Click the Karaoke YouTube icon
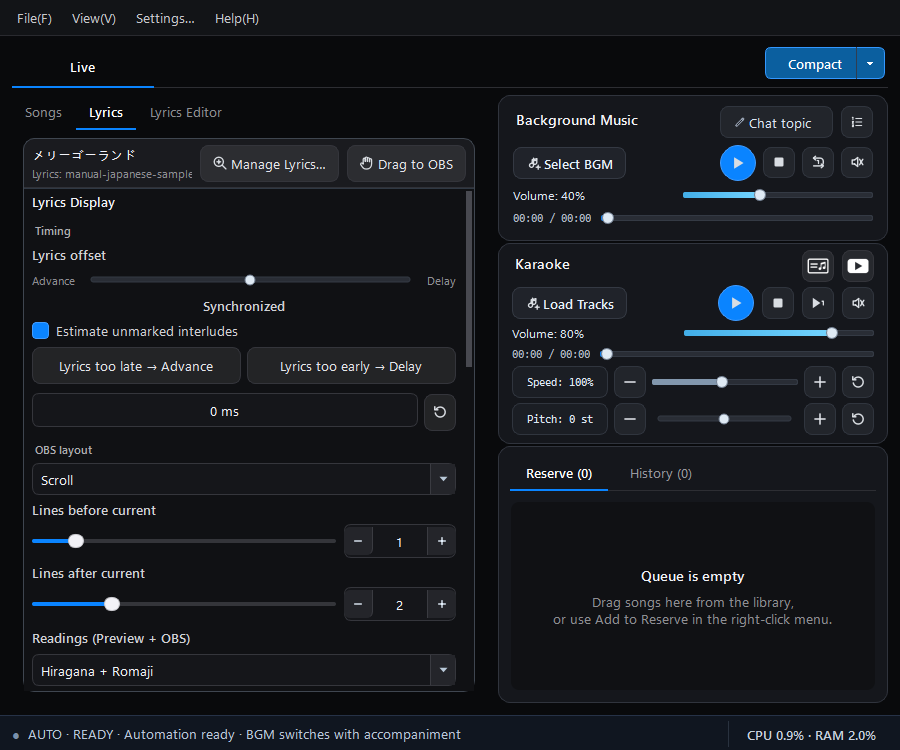The height and width of the screenshot is (750, 900). (858, 266)
